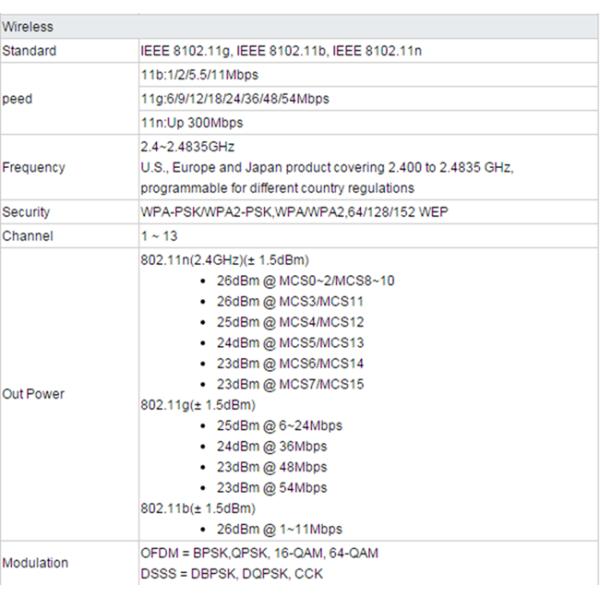This screenshot has width=600, height=600.
Task: Click the Frequency row label
Action: (34, 168)
